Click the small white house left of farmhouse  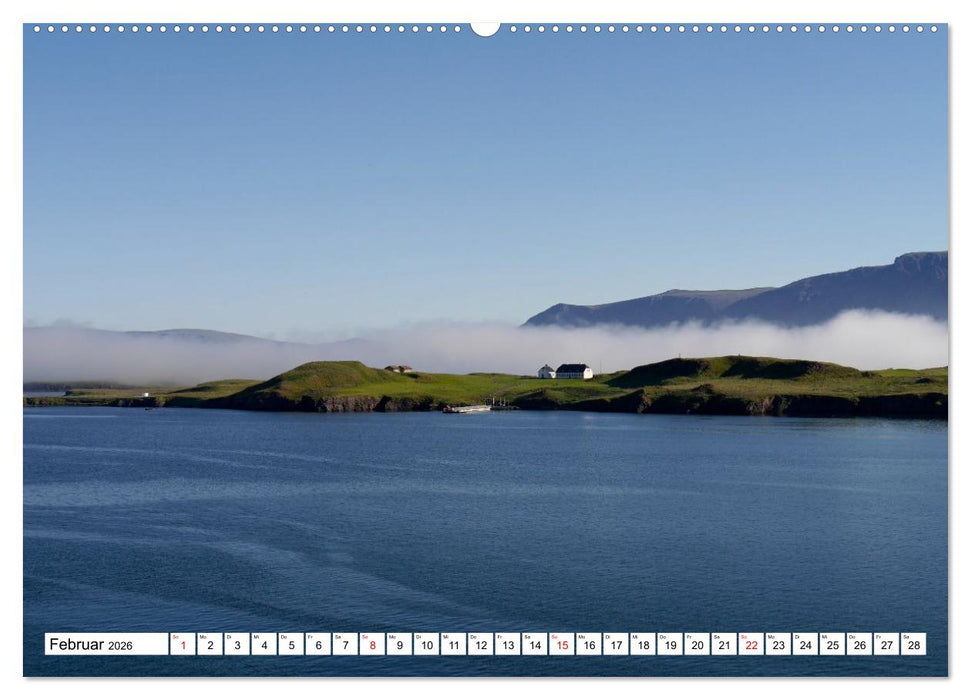click(x=546, y=372)
